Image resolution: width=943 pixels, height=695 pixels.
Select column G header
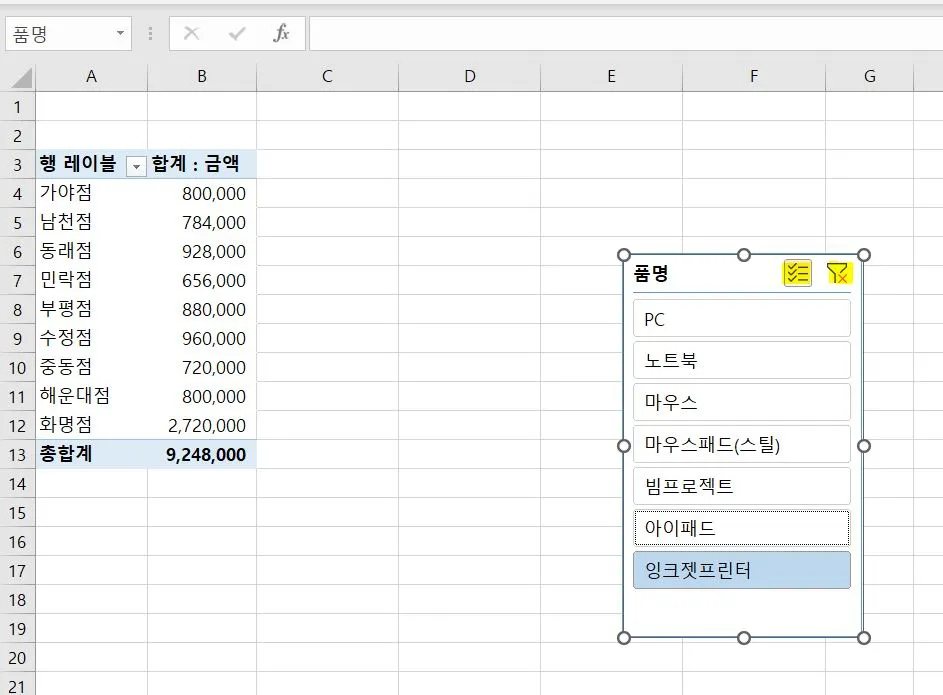(870, 76)
